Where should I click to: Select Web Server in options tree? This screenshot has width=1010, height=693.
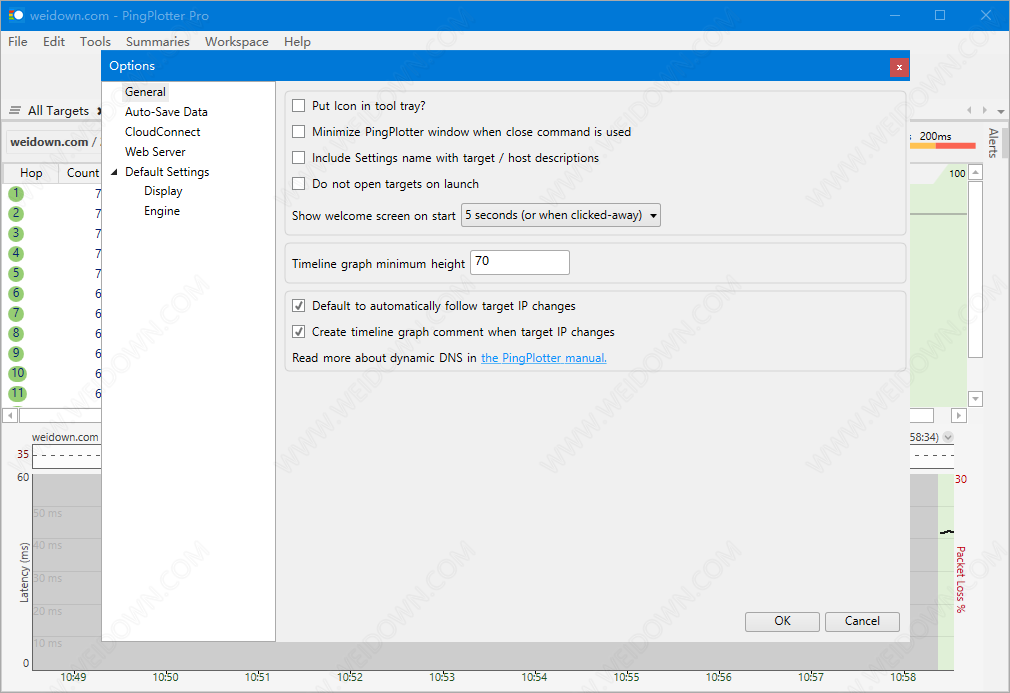[x=155, y=151]
